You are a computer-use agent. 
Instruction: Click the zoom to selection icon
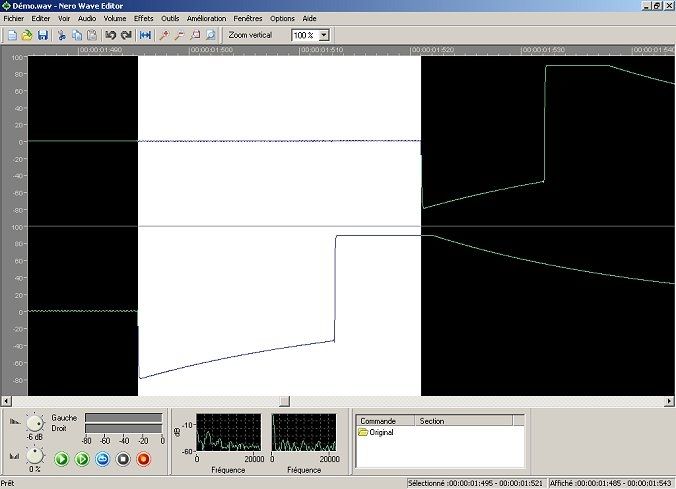[195, 35]
